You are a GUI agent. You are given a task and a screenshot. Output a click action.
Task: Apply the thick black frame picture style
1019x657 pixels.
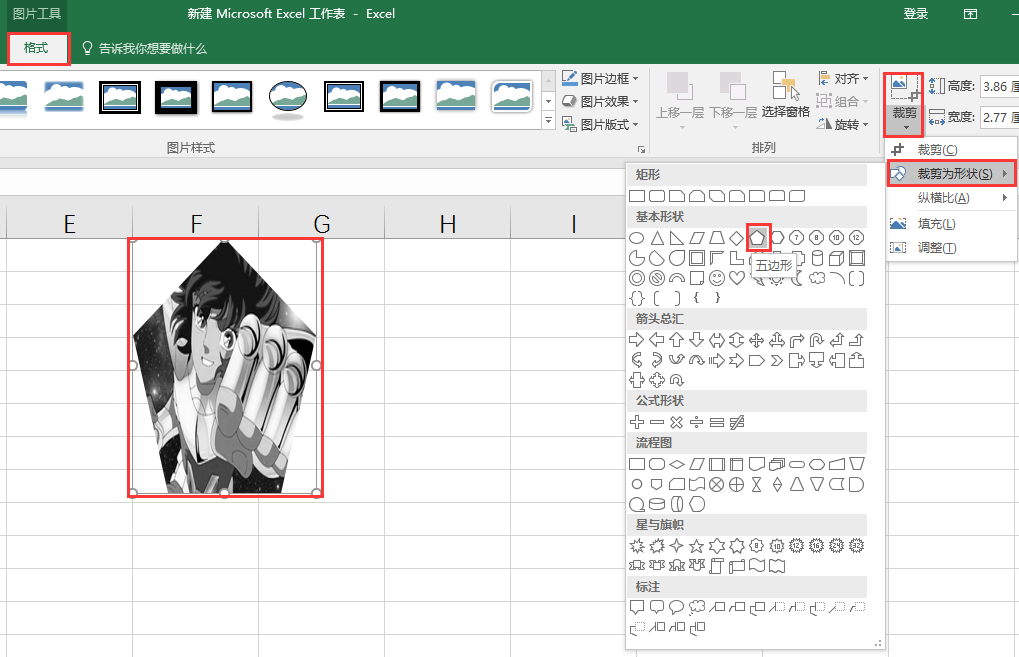point(176,97)
